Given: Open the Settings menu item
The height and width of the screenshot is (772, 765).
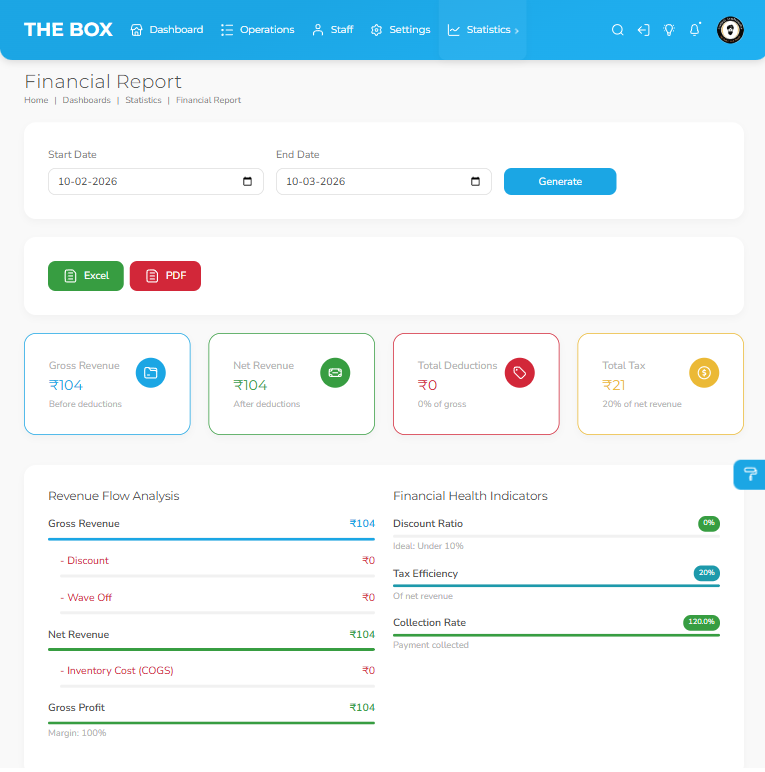Looking at the screenshot, I should (x=400, y=30).
